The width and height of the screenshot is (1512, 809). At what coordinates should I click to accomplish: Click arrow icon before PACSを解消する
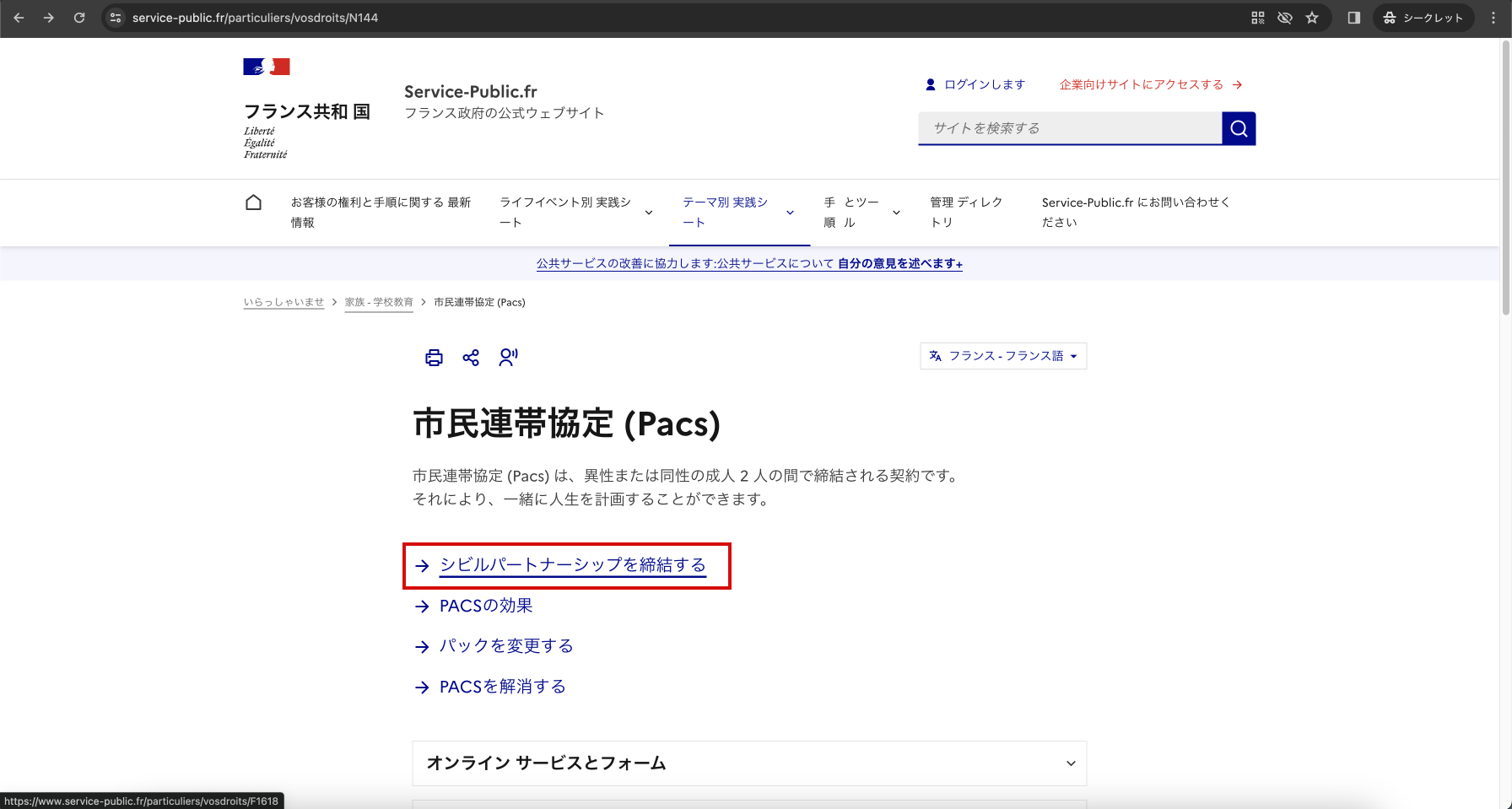(423, 688)
